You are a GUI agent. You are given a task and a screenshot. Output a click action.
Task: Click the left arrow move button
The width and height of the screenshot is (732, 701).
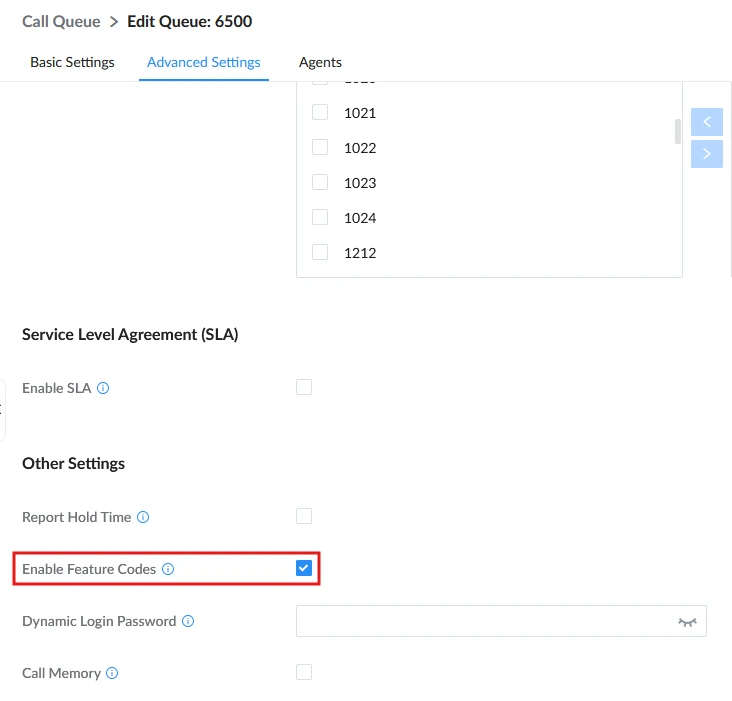[707, 122]
